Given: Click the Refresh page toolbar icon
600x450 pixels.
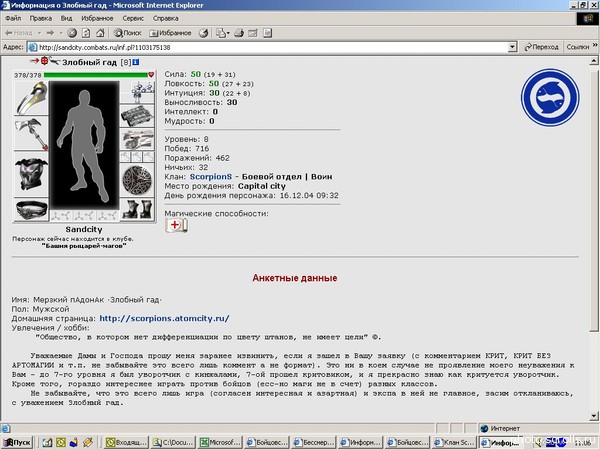Looking at the screenshot, I should [x=86, y=33].
